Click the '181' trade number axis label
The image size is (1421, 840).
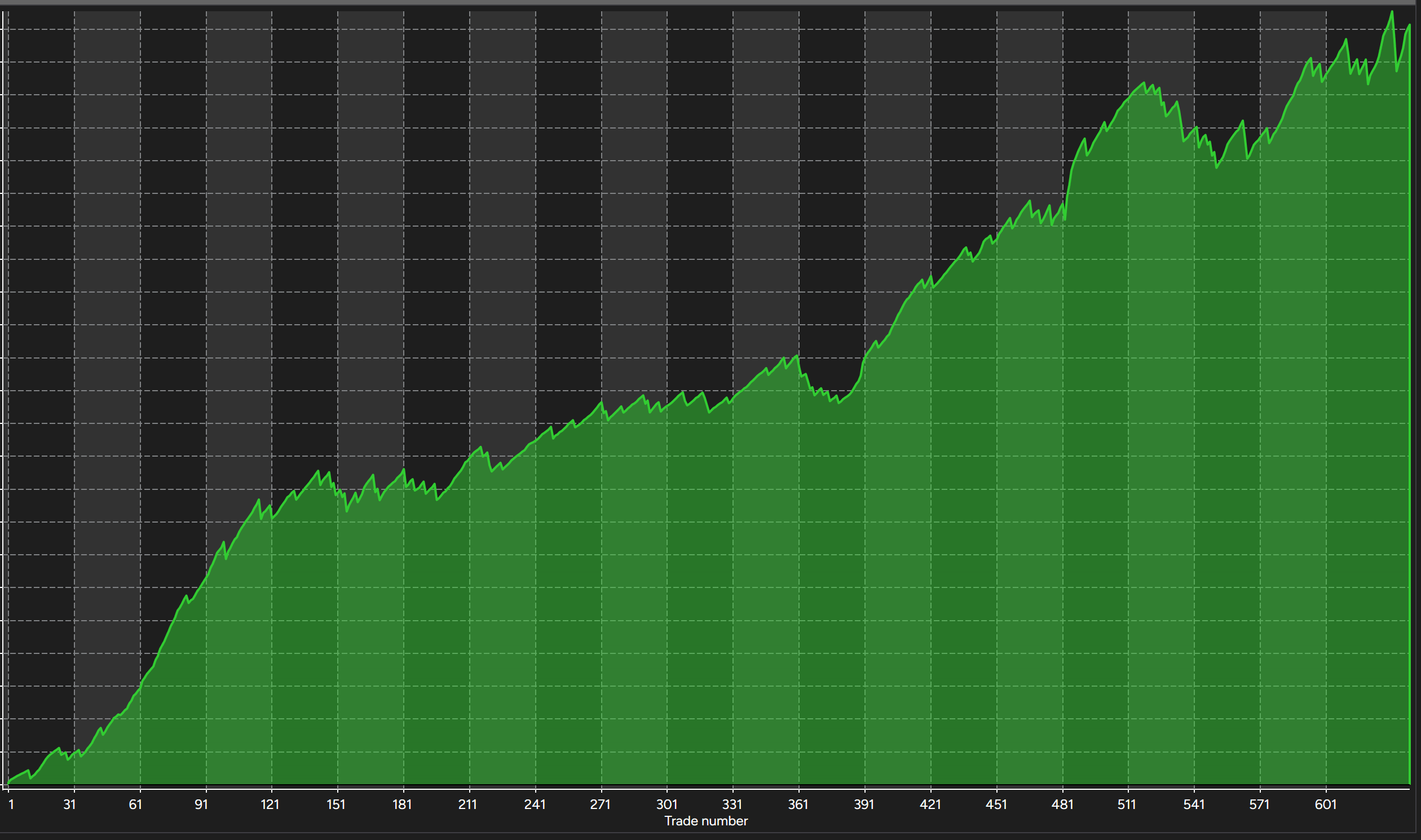tap(402, 804)
